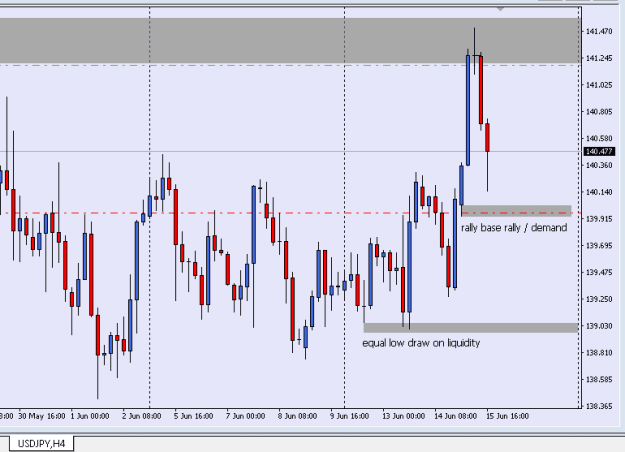Select the 'equal low draw on liquidity' text label
The height and width of the screenshot is (452, 625).
click(421, 343)
